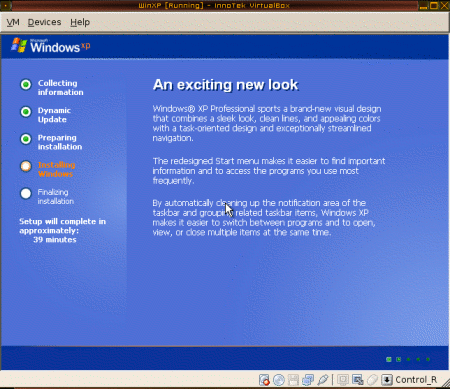Click the window menu icon in title bar
Image resolution: width=450 pixels, height=389 pixels.
point(6,5)
